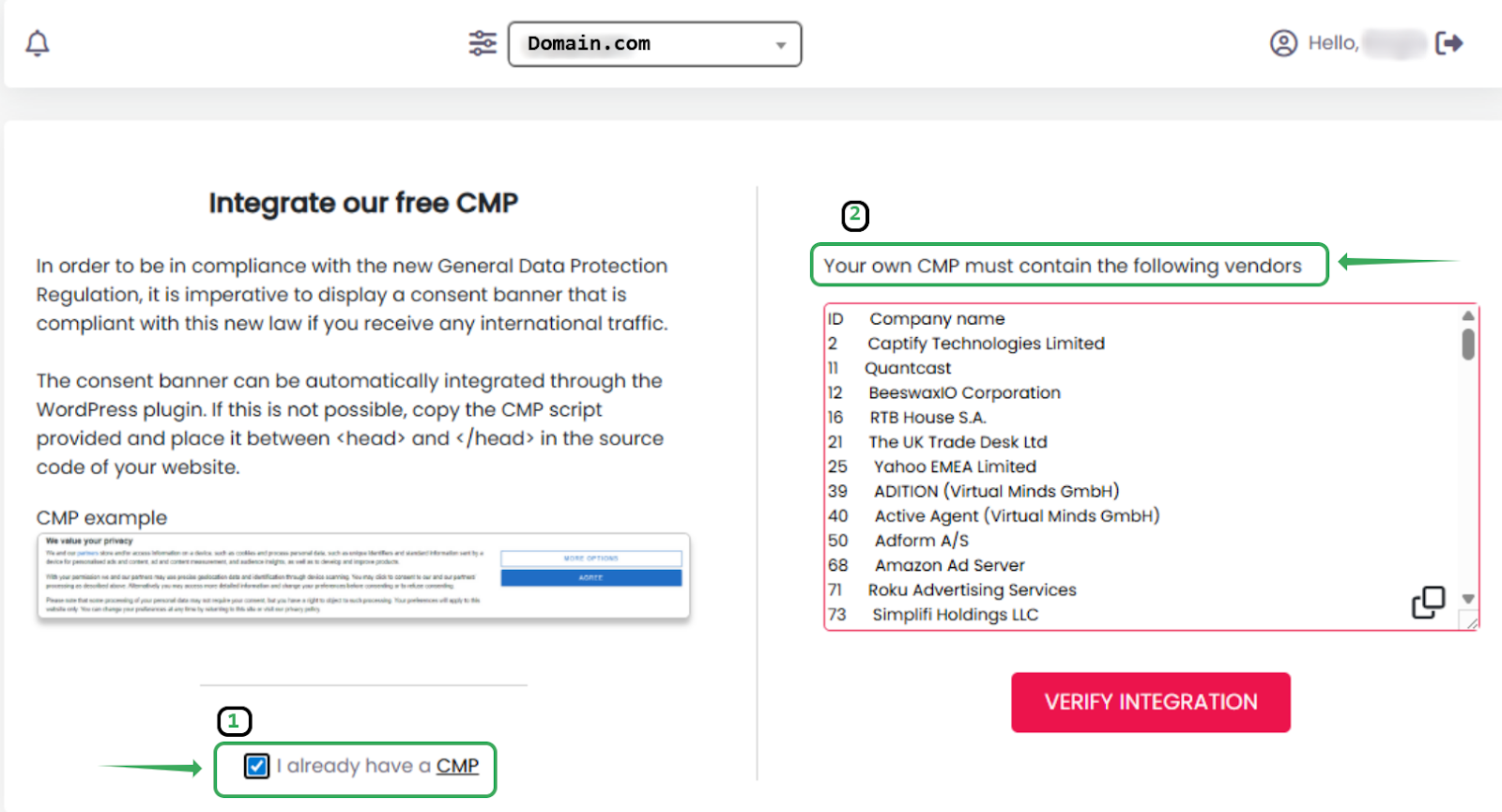Select the Captify Technologies Limited row

click(x=986, y=344)
